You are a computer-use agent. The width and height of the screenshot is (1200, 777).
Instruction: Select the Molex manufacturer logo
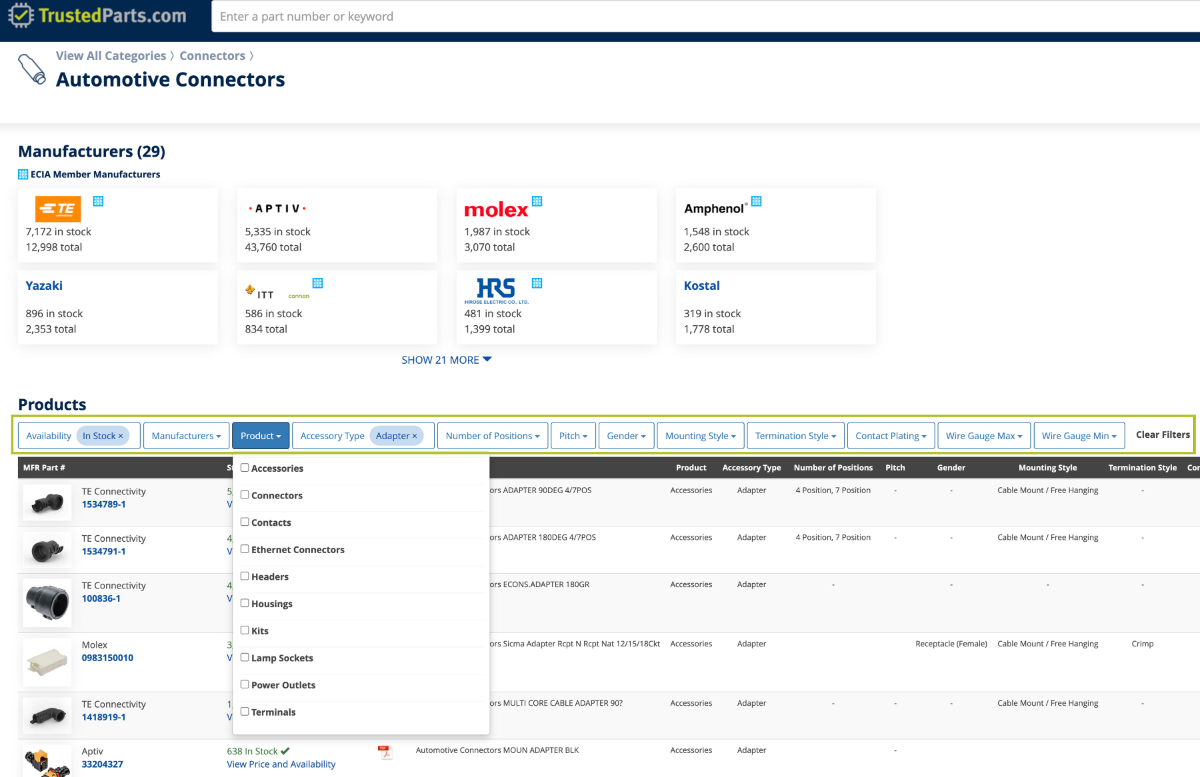click(496, 210)
